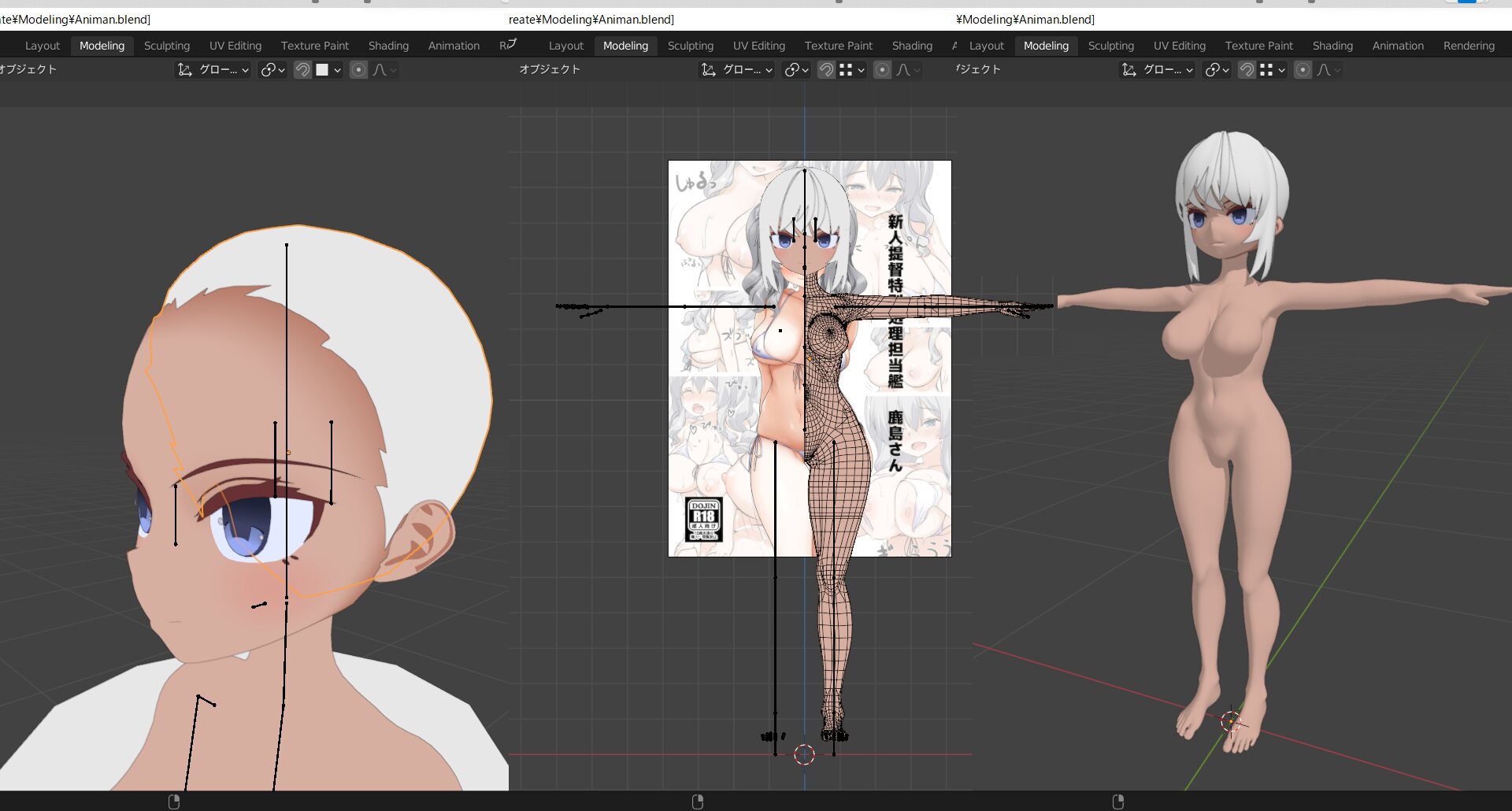Click transform orientation axes icon in left window
Image resolution: width=1512 pixels, height=811 pixels.
tap(185, 70)
